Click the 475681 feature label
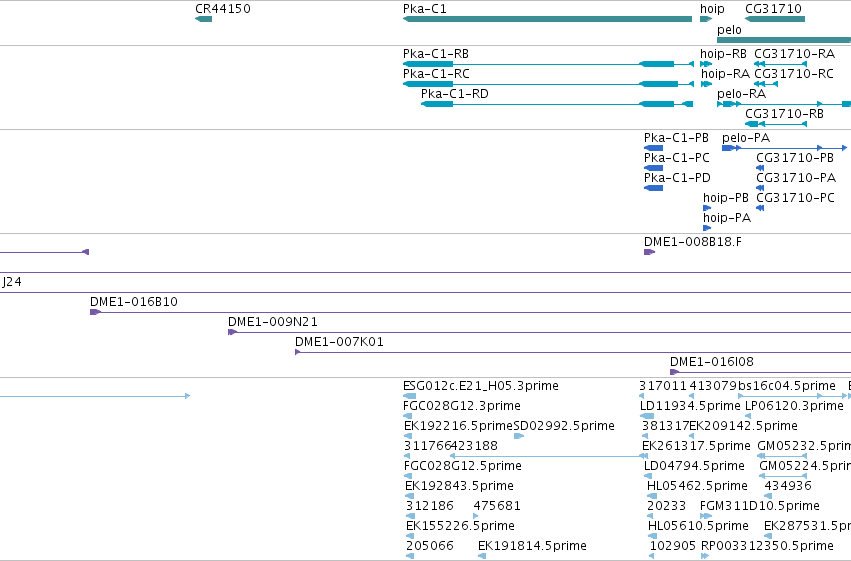The image size is (851, 561). point(497,506)
